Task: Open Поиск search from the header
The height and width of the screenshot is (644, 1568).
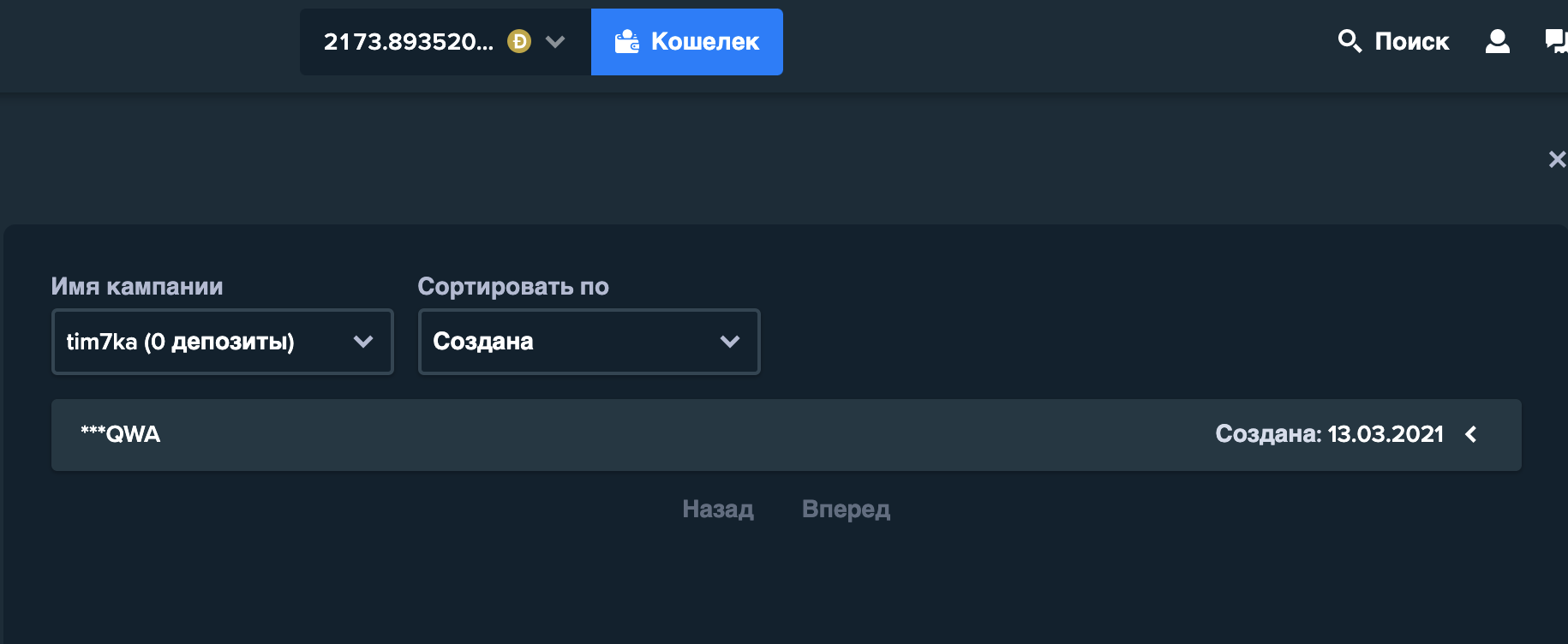Action: click(1393, 41)
